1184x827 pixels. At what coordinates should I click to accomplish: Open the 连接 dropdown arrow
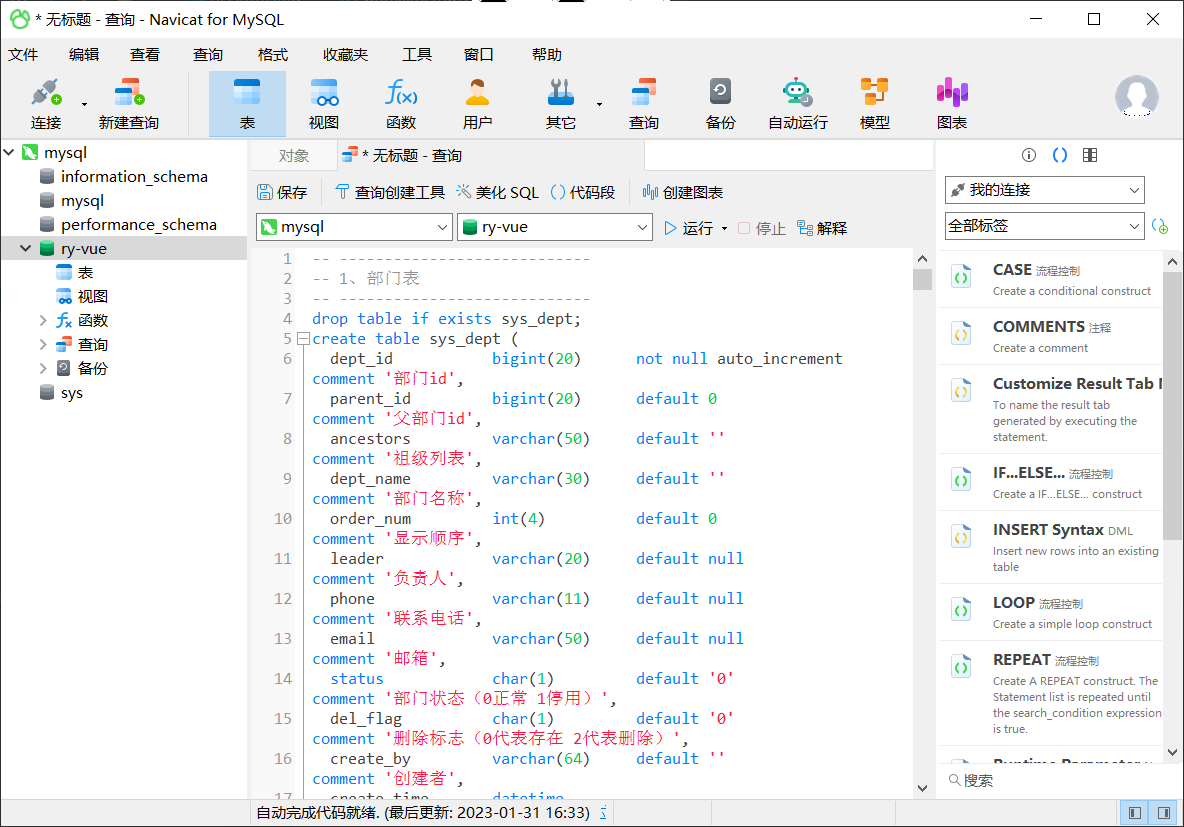pos(84,104)
